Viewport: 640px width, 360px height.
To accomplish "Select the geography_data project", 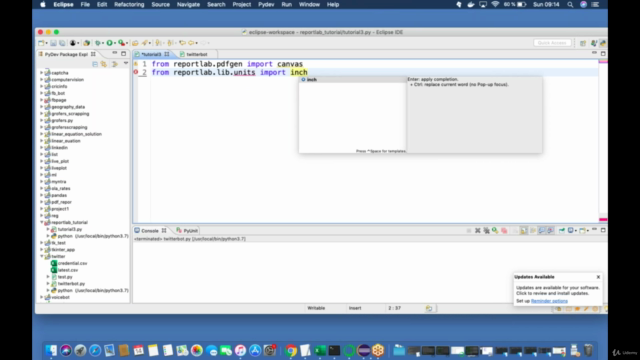I will tap(68, 107).
